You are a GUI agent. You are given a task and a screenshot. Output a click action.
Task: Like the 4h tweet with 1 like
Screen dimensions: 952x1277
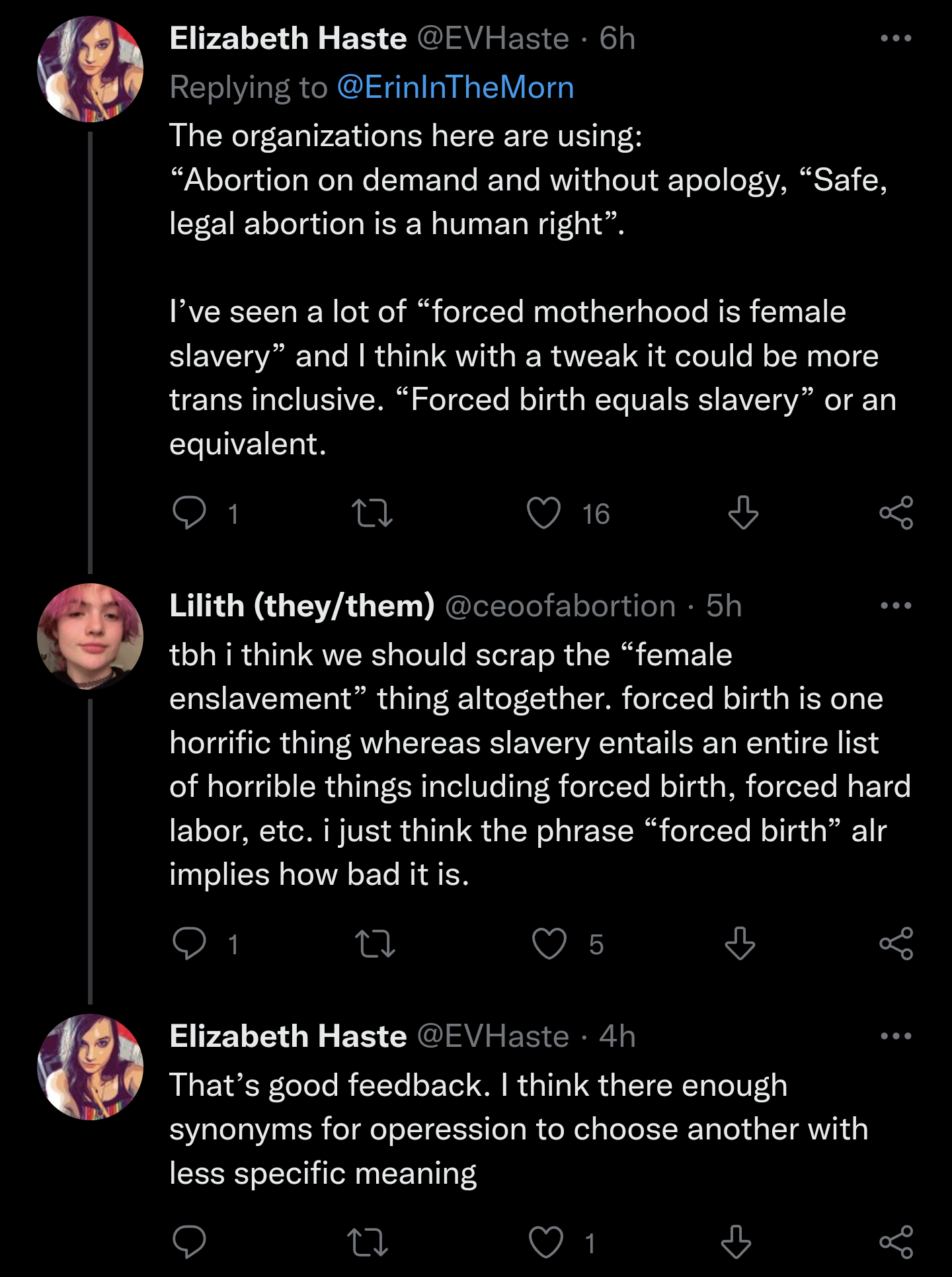(x=546, y=1243)
